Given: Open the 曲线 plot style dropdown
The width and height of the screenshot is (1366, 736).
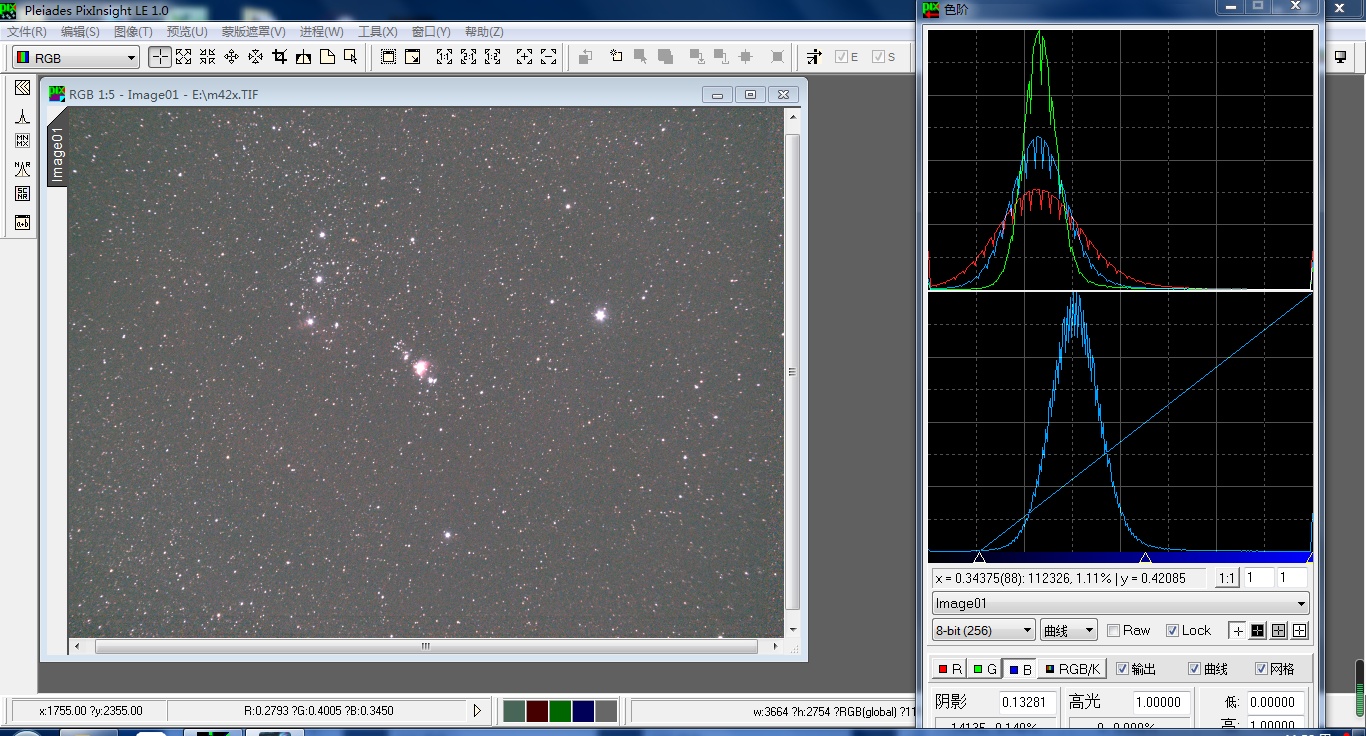Looking at the screenshot, I should coord(1069,631).
